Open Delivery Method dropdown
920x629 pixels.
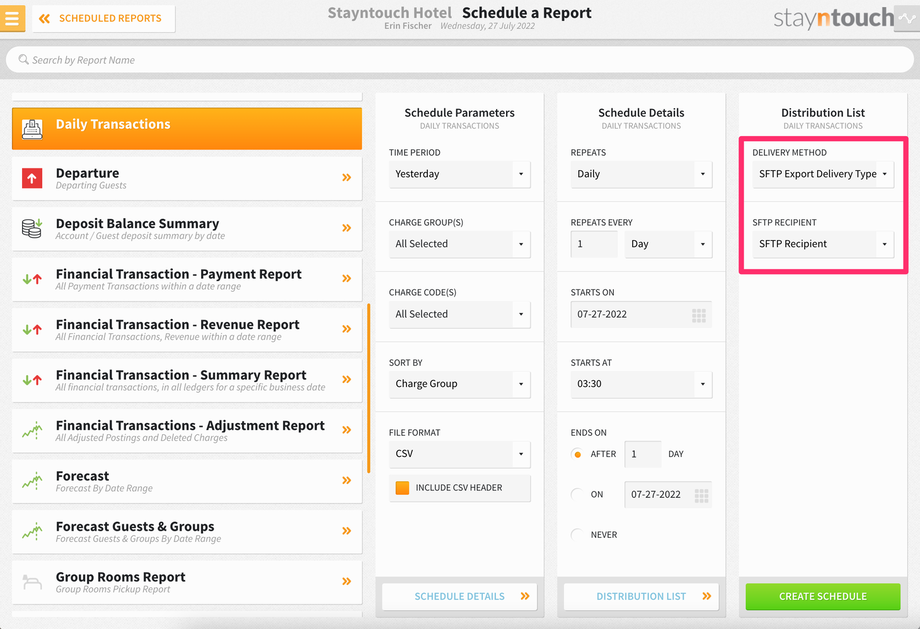tap(823, 174)
